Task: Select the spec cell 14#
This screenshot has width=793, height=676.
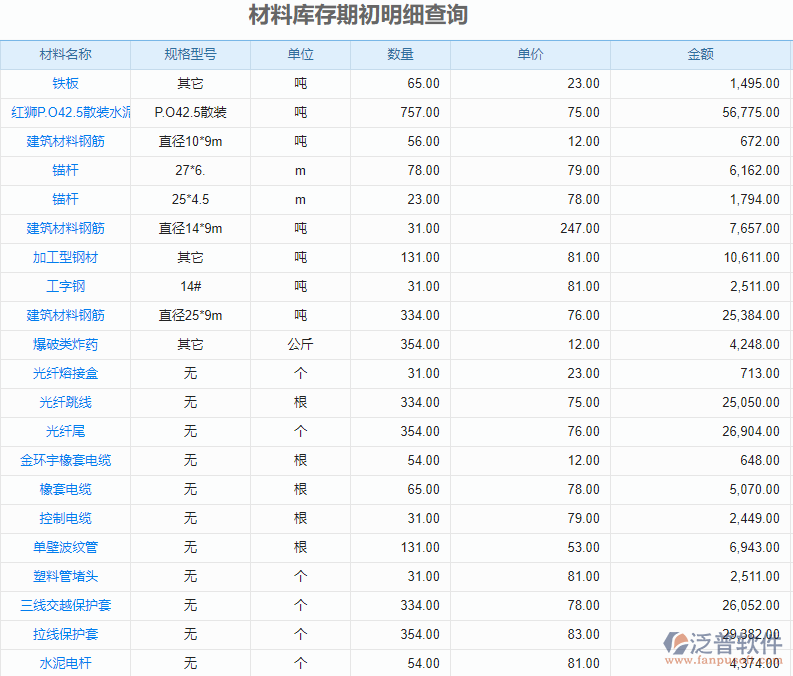Action: point(190,286)
